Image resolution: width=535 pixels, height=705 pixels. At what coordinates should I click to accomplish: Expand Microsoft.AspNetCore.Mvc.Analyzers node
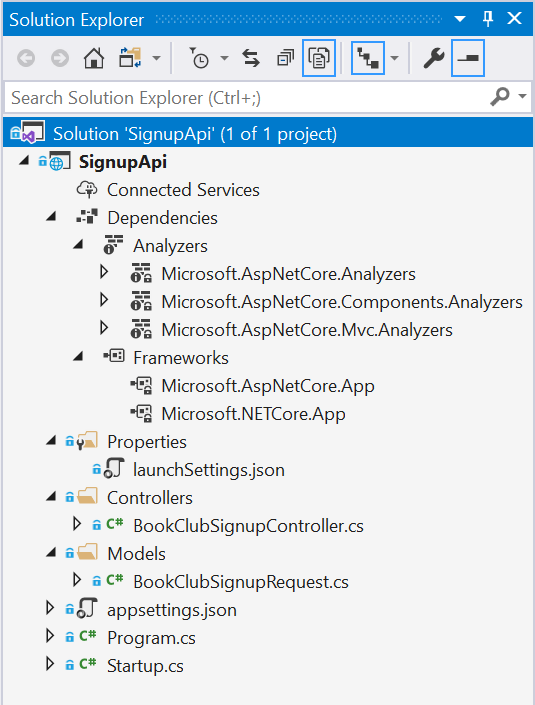104,328
